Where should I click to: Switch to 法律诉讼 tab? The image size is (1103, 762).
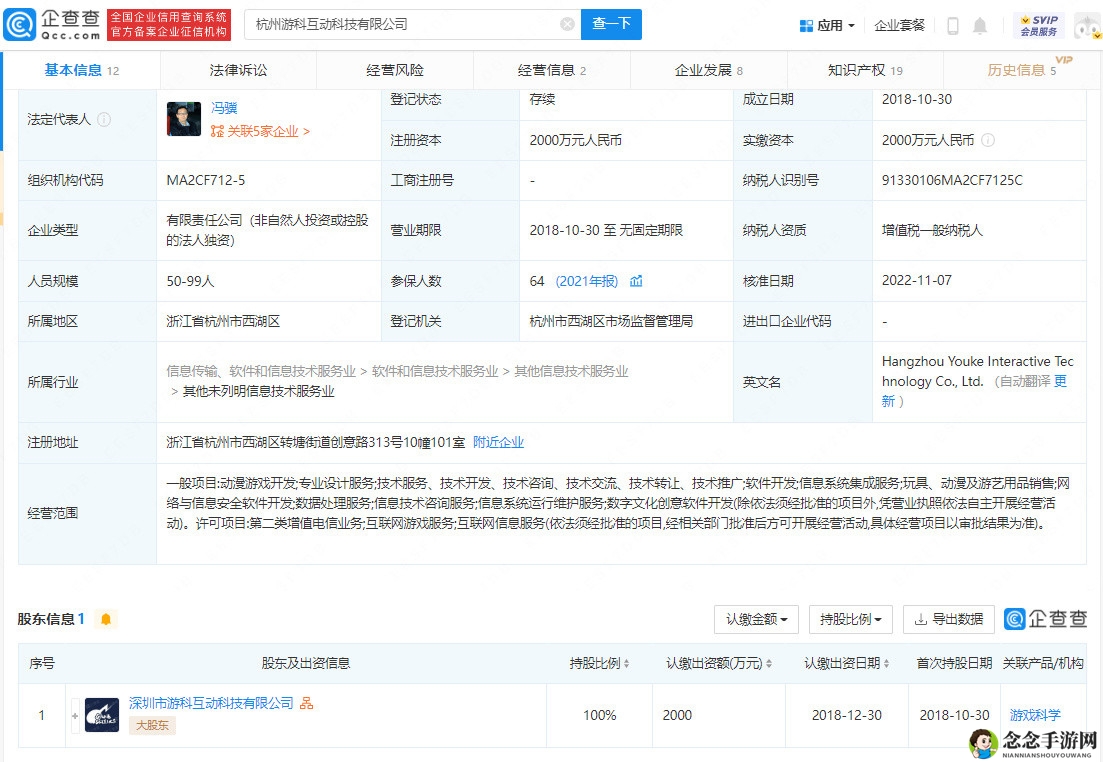coord(238,70)
